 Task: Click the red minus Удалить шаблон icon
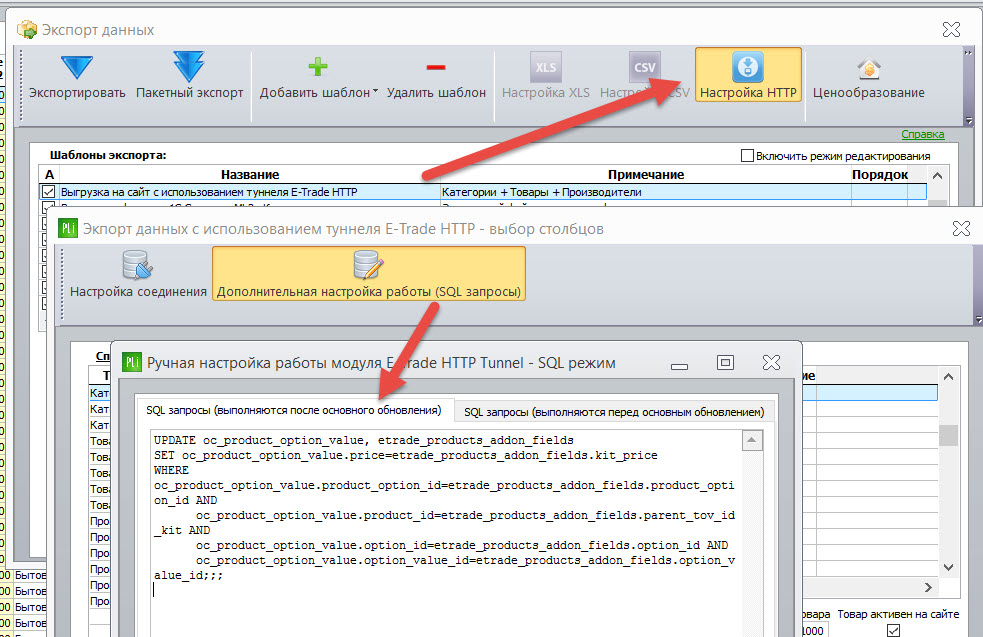[x=436, y=67]
